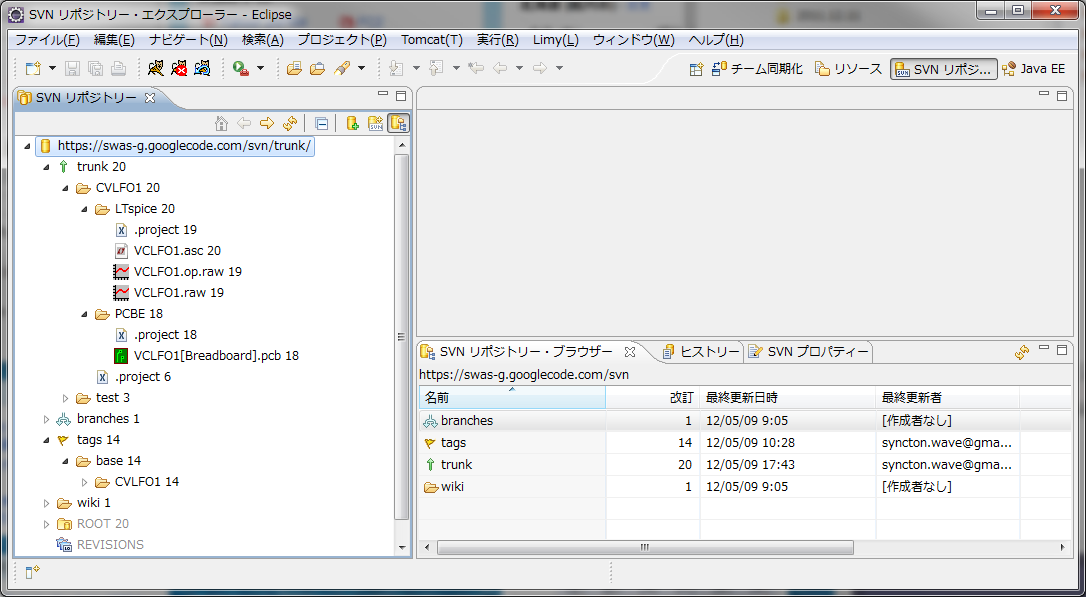Collapse all nodes in SVN repository tree
Image resolution: width=1086 pixels, height=597 pixels.
(x=321, y=123)
